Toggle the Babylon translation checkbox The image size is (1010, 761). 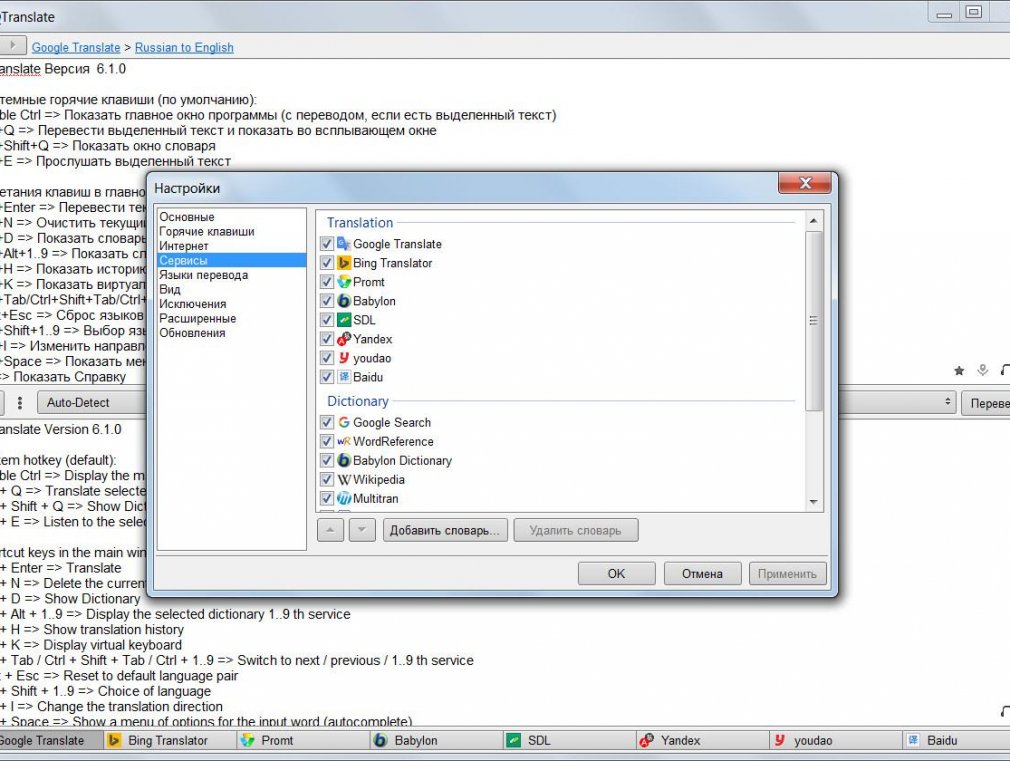click(327, 301)
